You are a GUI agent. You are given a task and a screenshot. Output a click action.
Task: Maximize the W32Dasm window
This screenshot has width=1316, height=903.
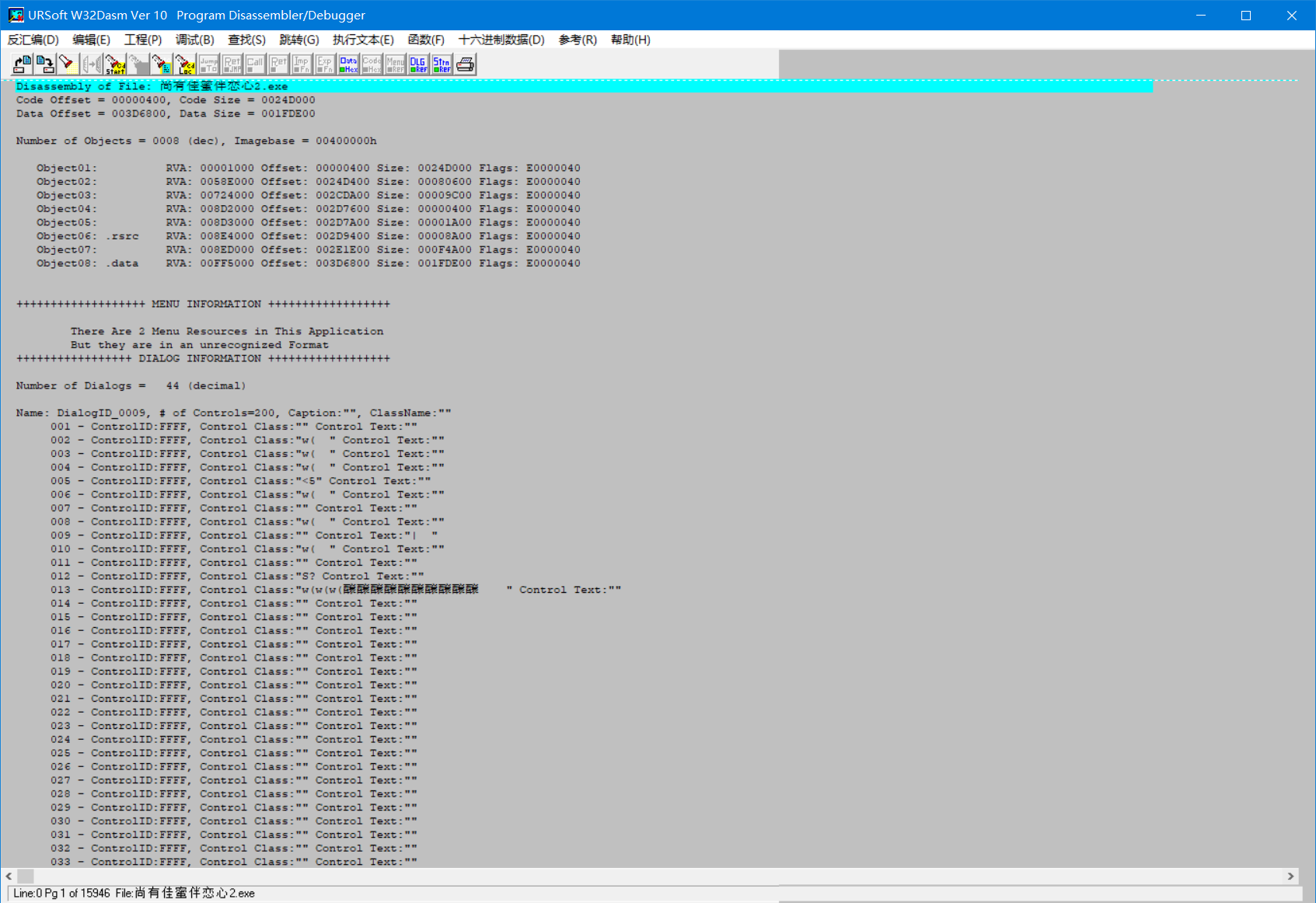click(x=1246, y=15)
